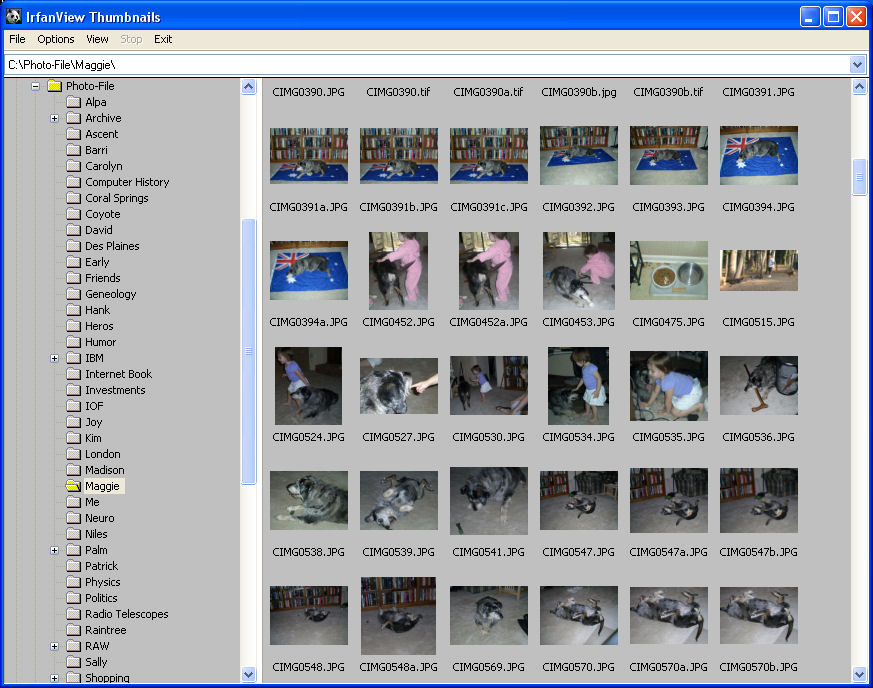Click the Exit menu item
This screenshot has width=873, height=688.
(163, 39)
